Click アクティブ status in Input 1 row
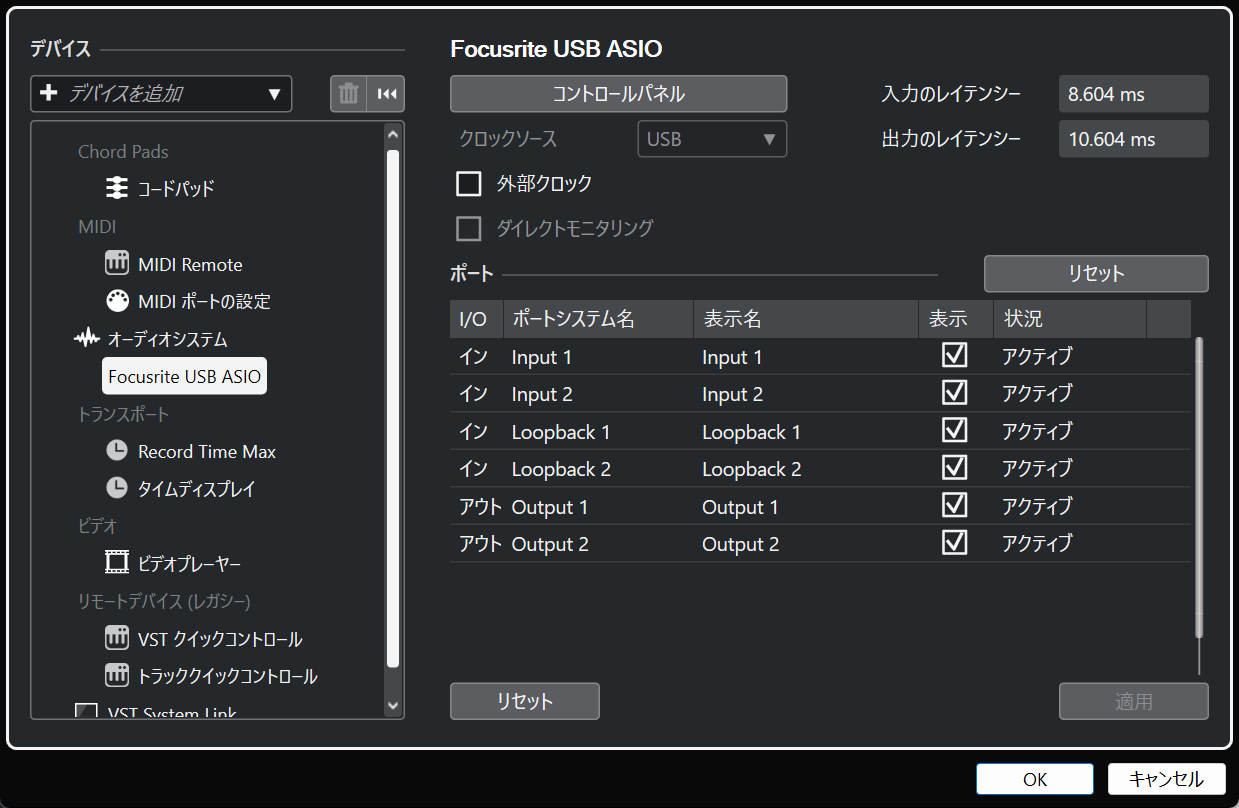The width and height of the screenshot is (1239, 808). (1037, 357)
